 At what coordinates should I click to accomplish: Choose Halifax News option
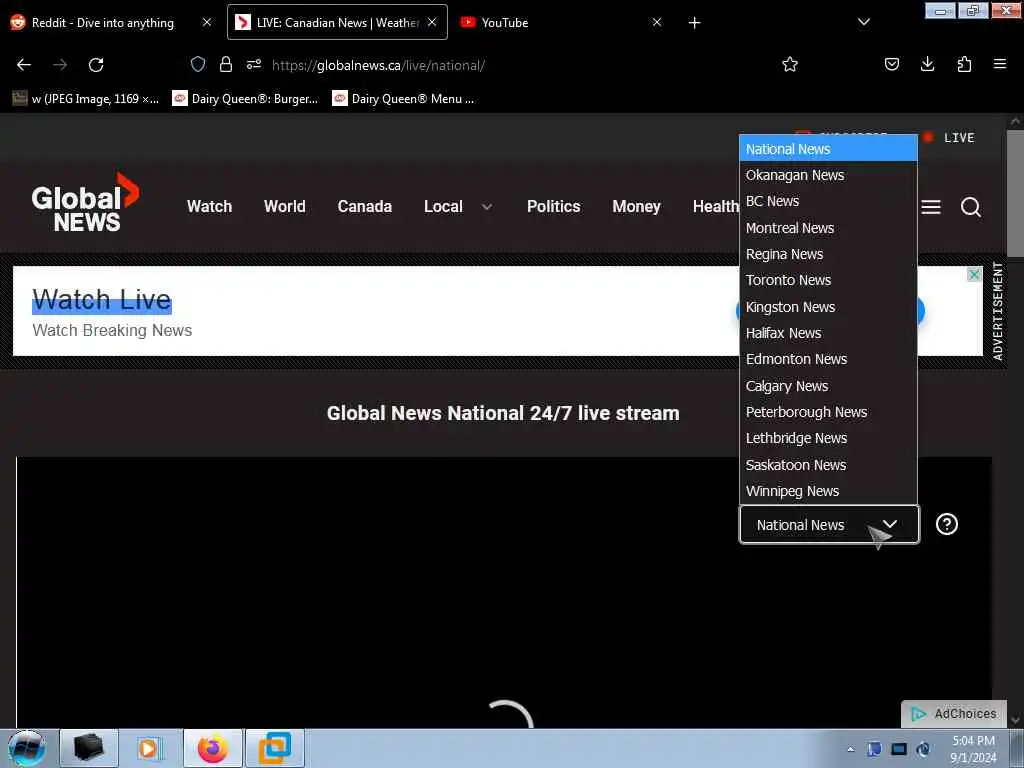coord(828,333)
